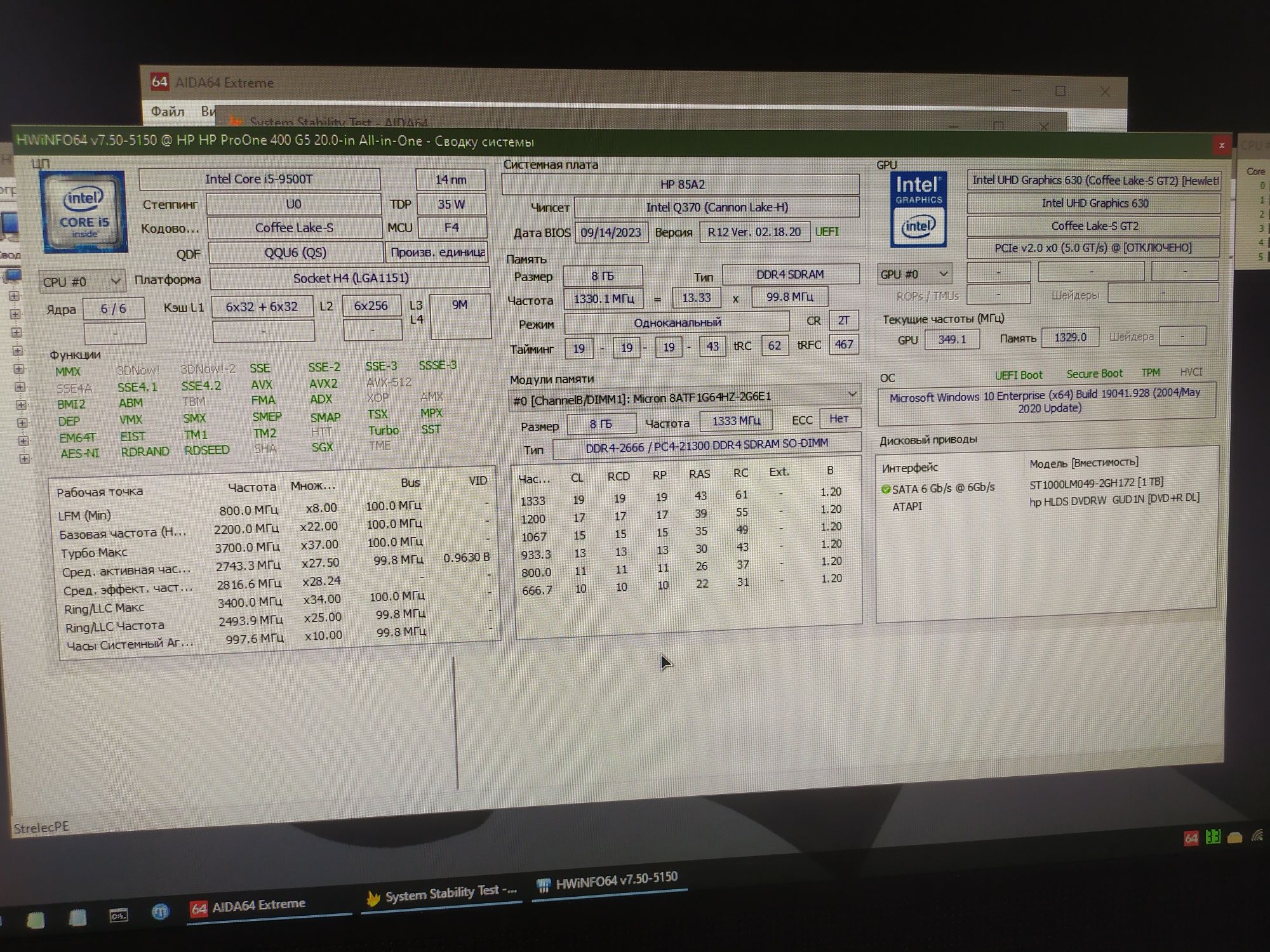
Task: Click the HP 85A2 motherboard field
Action: coord(682,185)
